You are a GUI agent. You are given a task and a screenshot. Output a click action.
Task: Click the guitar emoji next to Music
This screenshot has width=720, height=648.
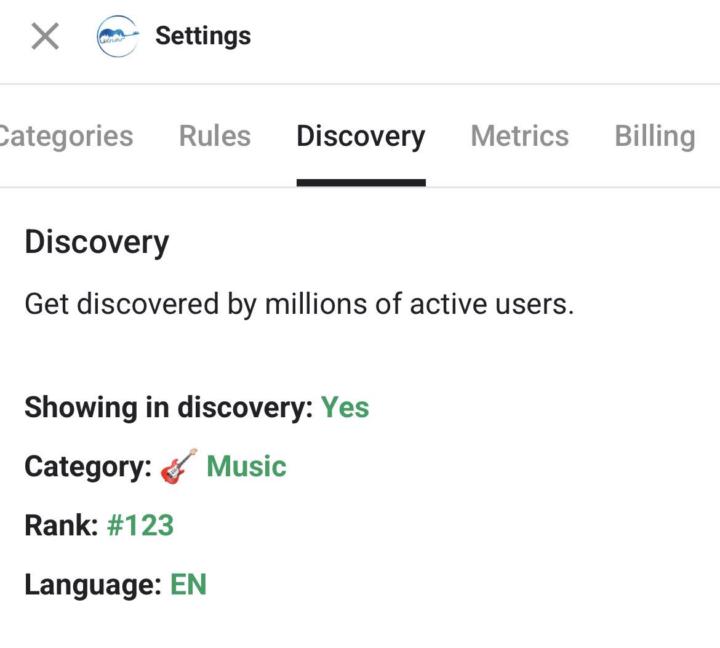179,467
